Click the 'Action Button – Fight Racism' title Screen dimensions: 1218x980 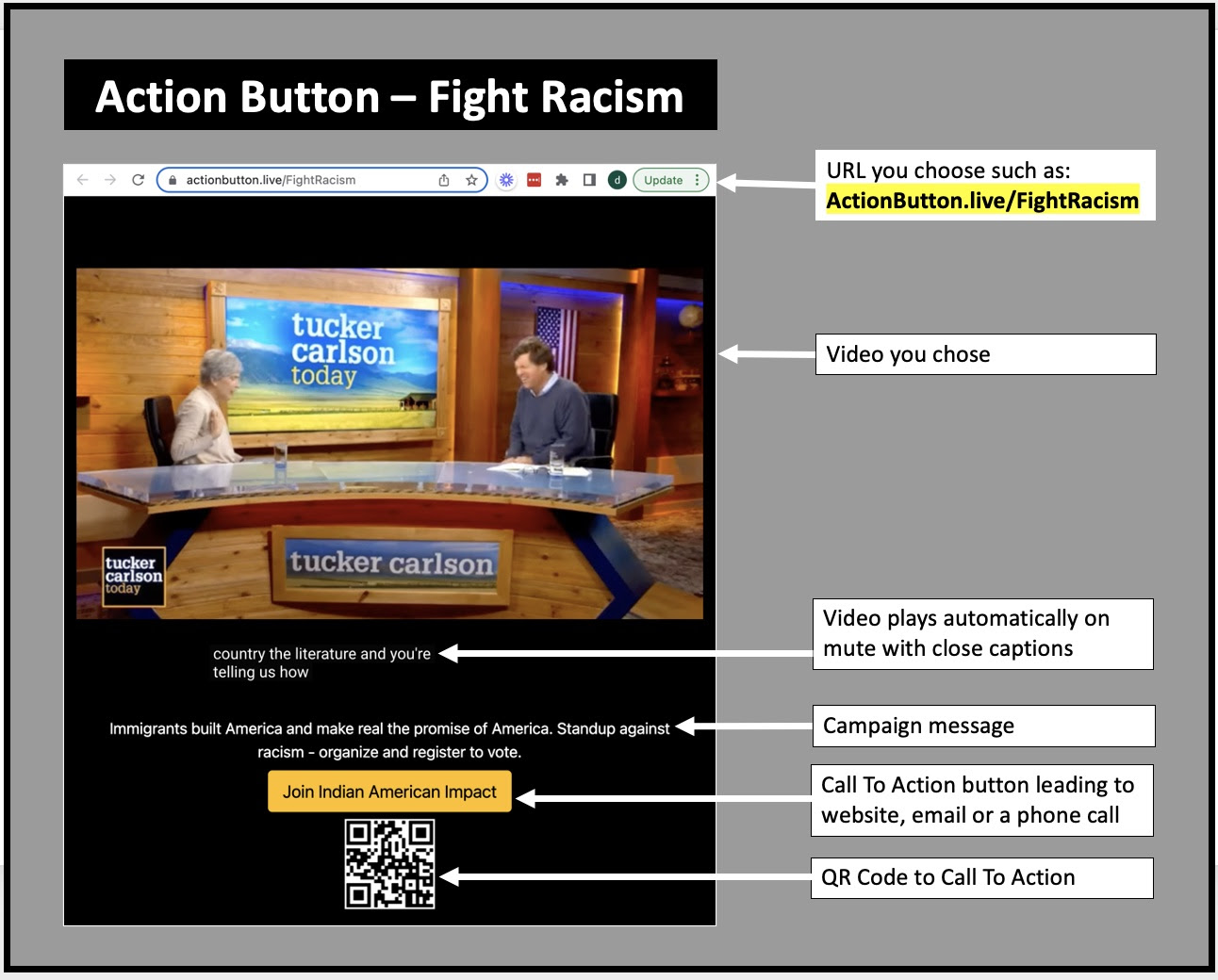point(390,95)
